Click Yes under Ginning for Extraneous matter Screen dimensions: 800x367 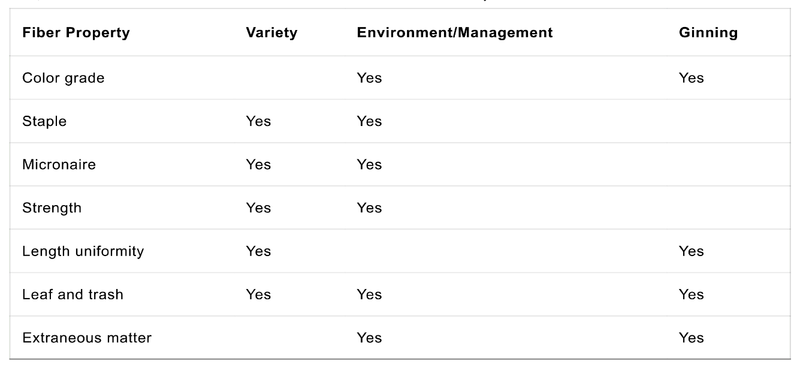[x=691, y=338]
